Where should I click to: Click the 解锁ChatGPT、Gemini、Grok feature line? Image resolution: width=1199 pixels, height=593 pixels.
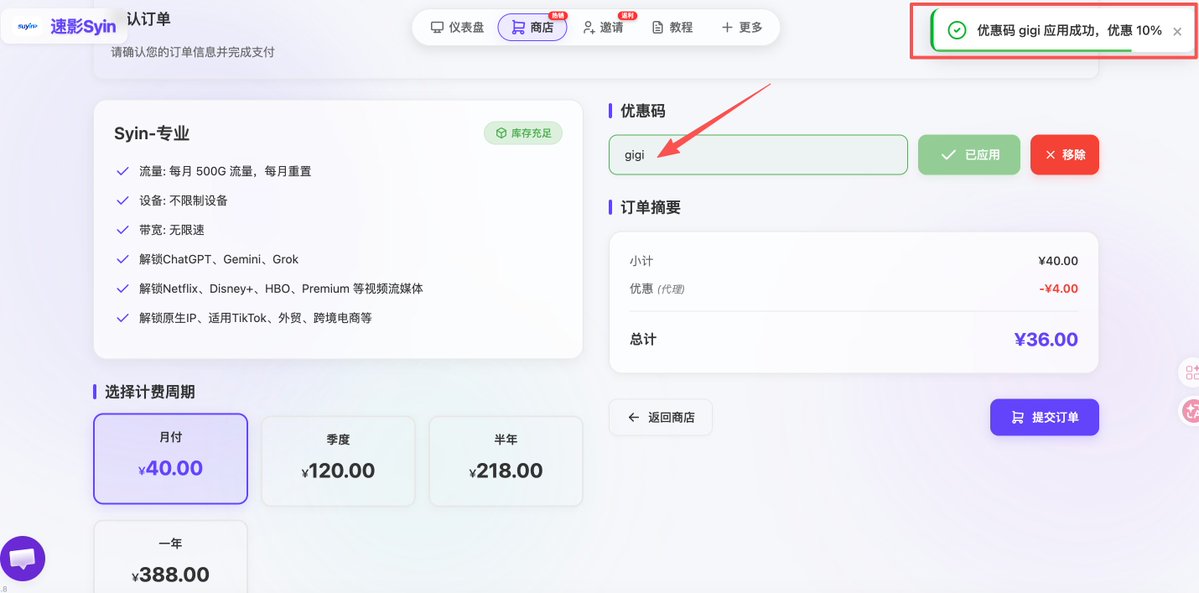219,259
